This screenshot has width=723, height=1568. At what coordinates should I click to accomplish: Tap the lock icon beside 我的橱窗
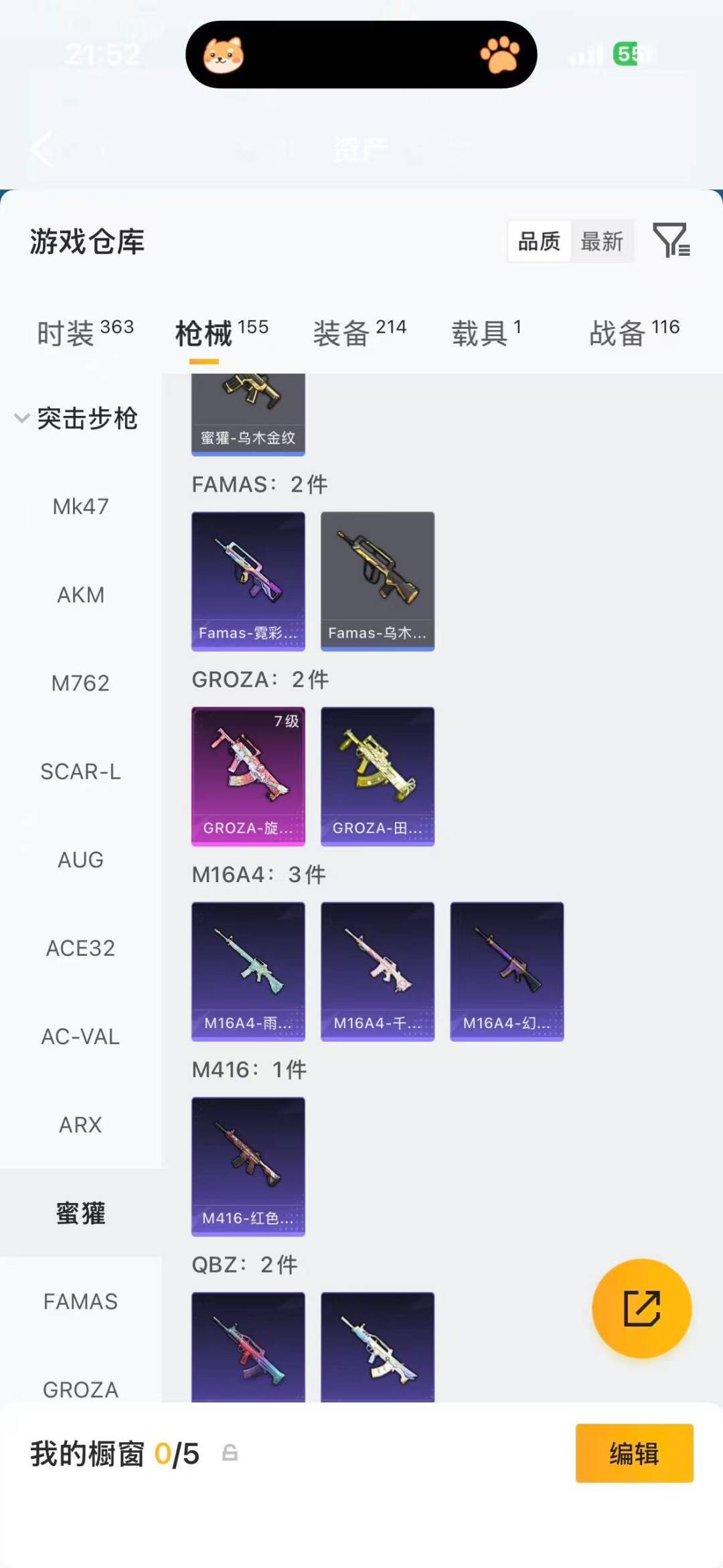(230, 1453)
